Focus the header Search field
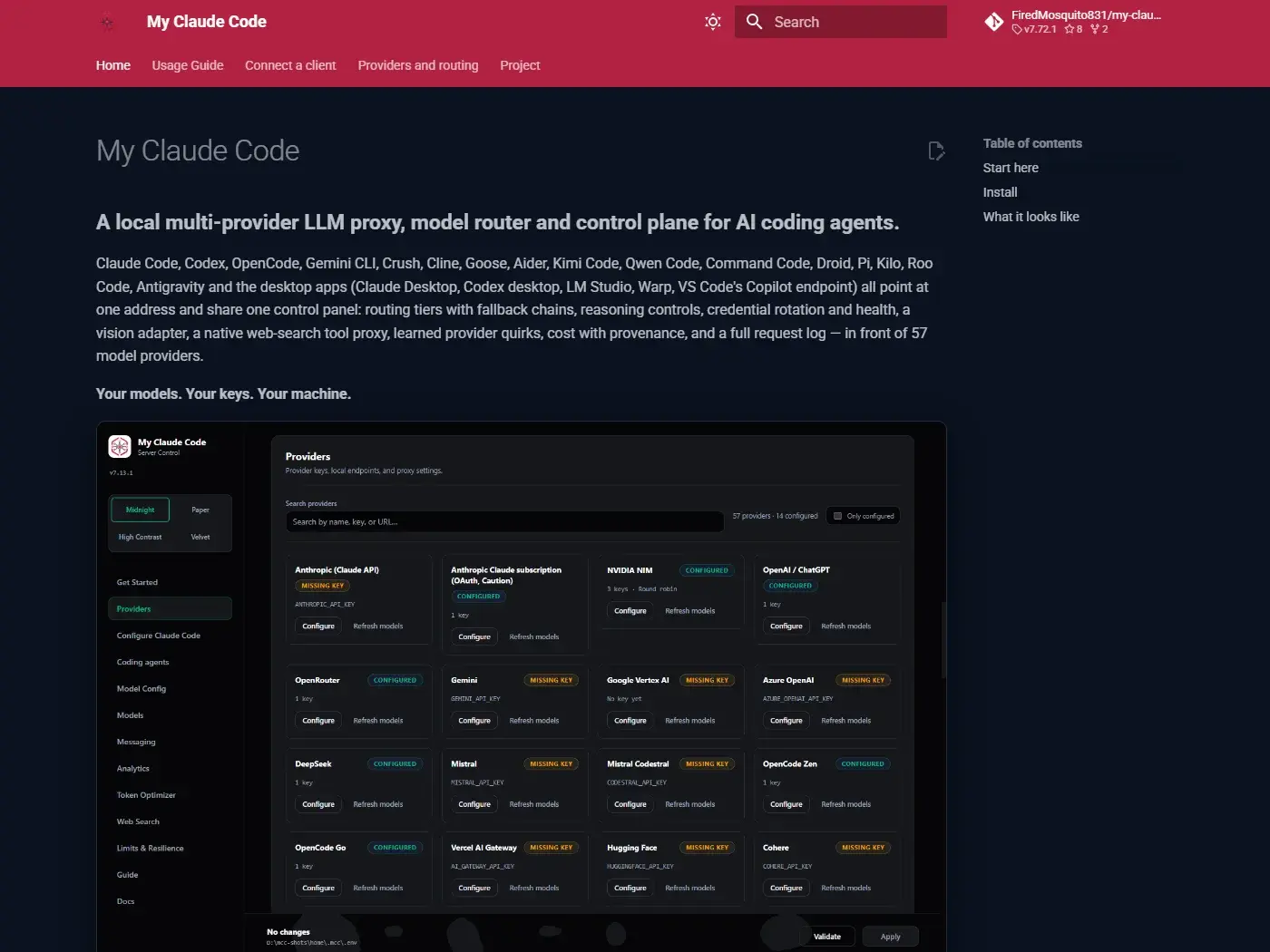The width and height of the screenshot is (1270, 952). 841,22
